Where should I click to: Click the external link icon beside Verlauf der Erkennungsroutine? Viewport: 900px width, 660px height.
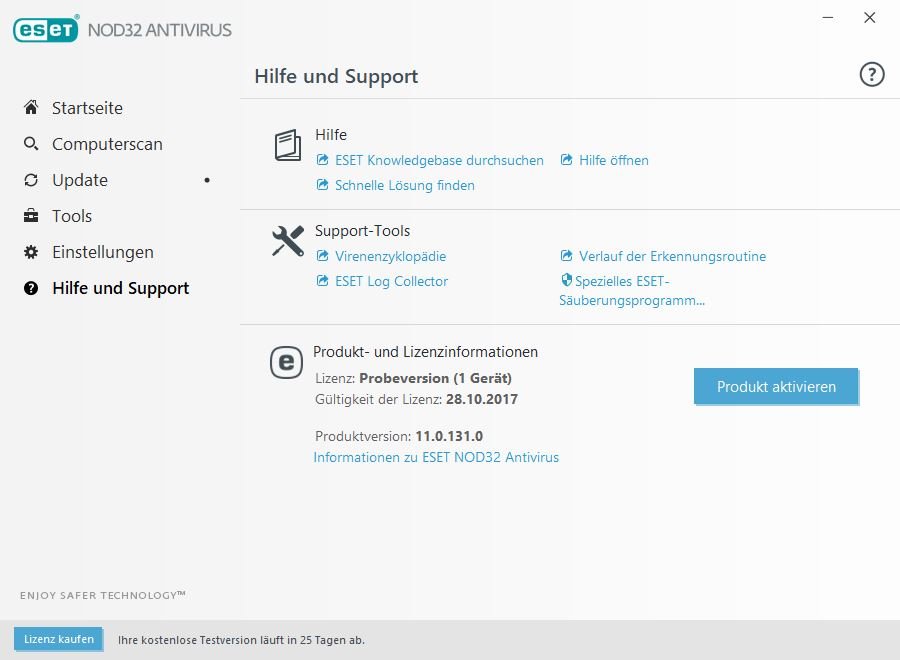[567, 255]
